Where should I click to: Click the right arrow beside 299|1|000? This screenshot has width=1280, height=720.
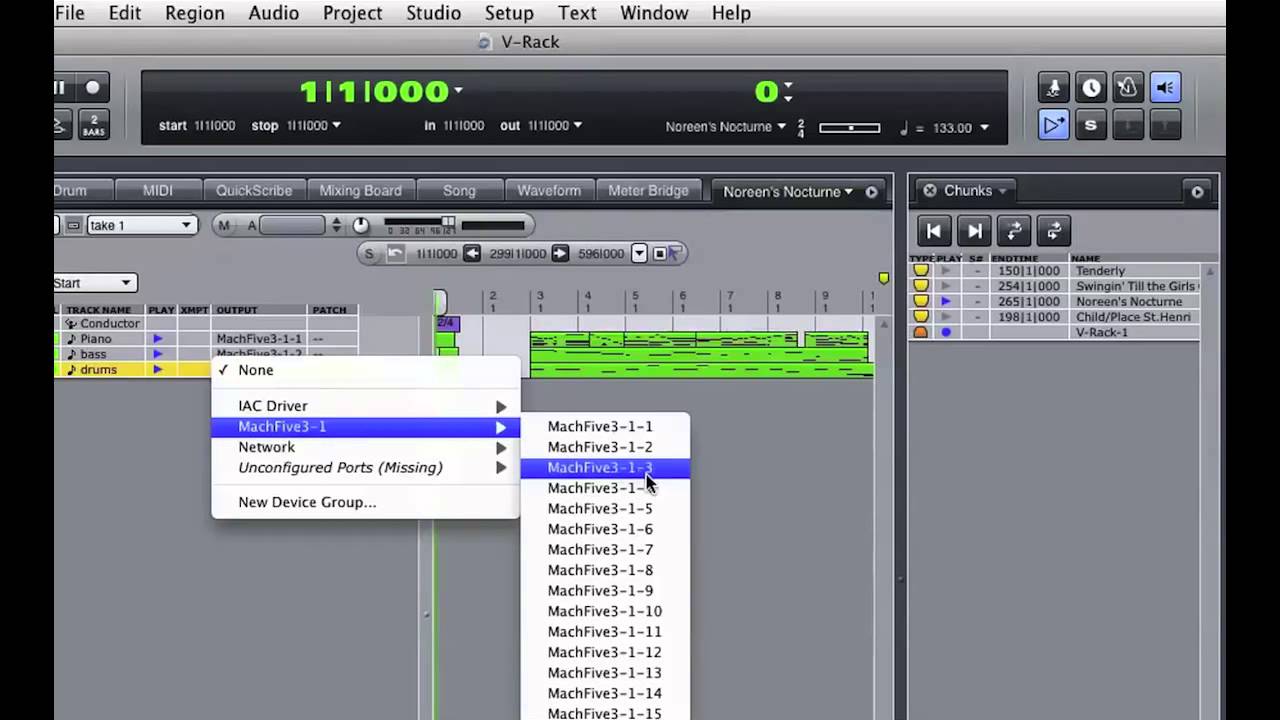[560, 254]
